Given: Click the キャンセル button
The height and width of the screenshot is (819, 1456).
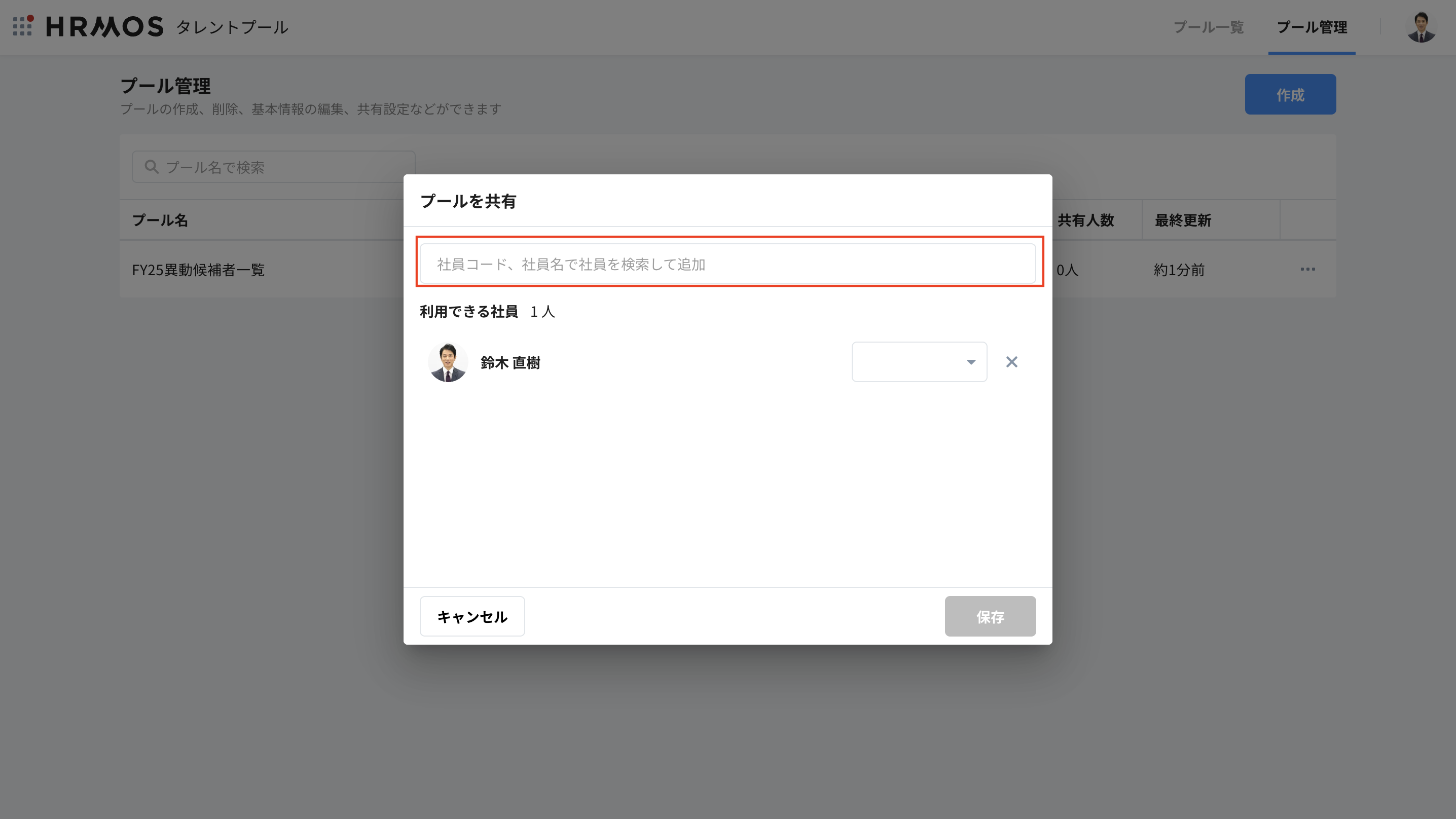Looking at the screenshot, I should 472,616.
